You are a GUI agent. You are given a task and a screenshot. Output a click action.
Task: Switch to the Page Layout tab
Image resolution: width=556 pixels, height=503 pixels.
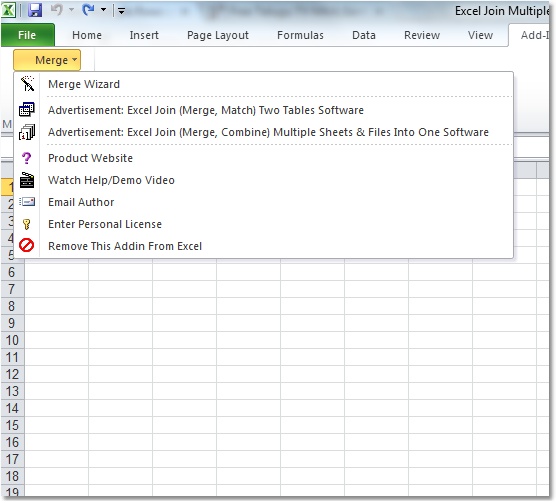[x=218, y=35]
